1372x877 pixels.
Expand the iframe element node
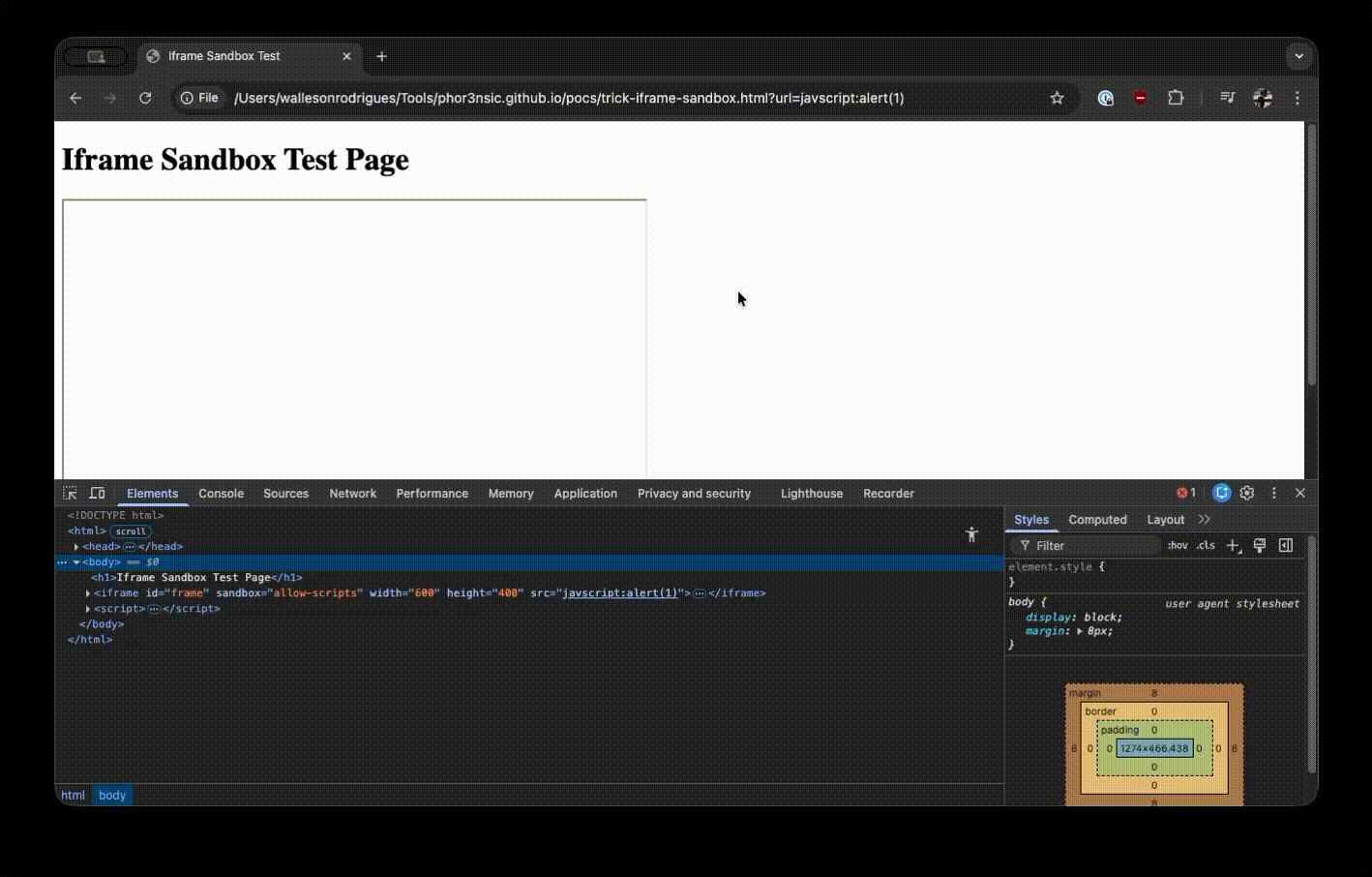click(88, 593)
